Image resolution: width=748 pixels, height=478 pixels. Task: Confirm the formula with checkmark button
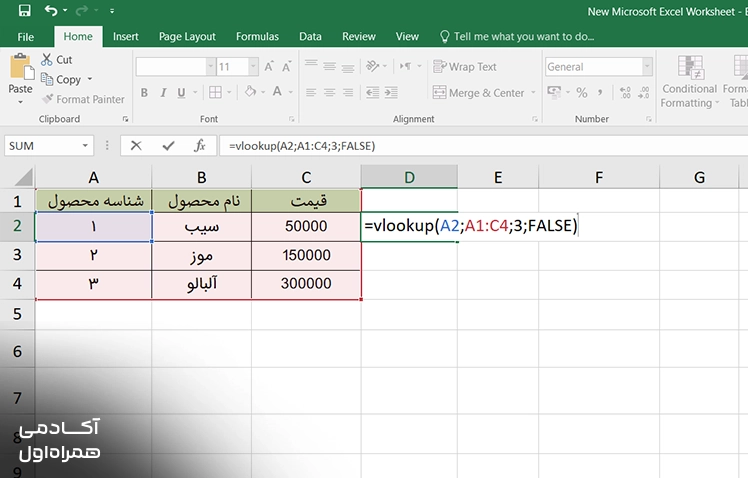click(168, 145)
